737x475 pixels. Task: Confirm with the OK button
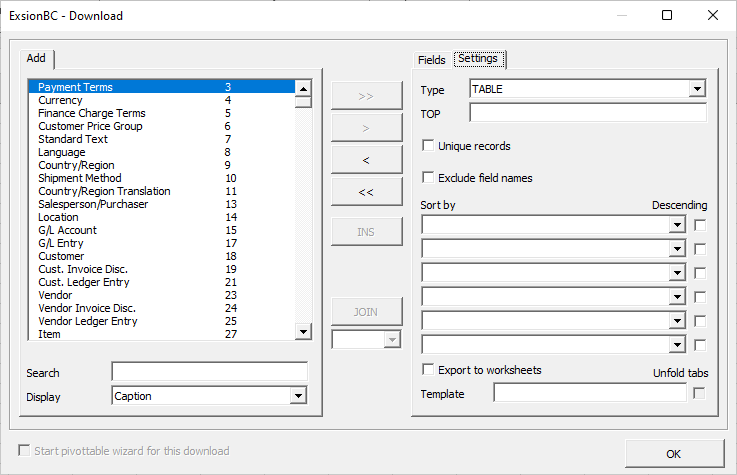tap(674, 453)
